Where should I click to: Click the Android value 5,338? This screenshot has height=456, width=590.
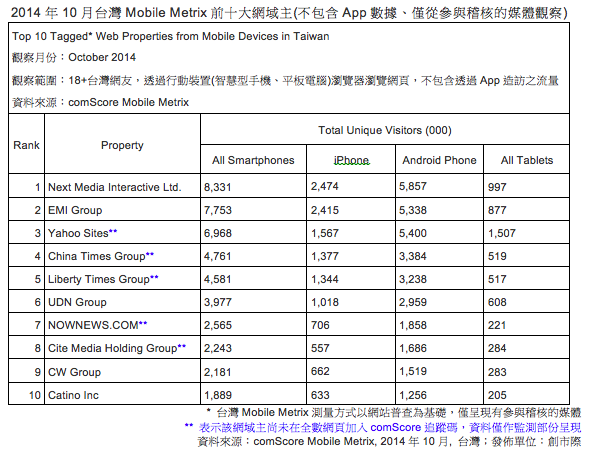(413, 210)
